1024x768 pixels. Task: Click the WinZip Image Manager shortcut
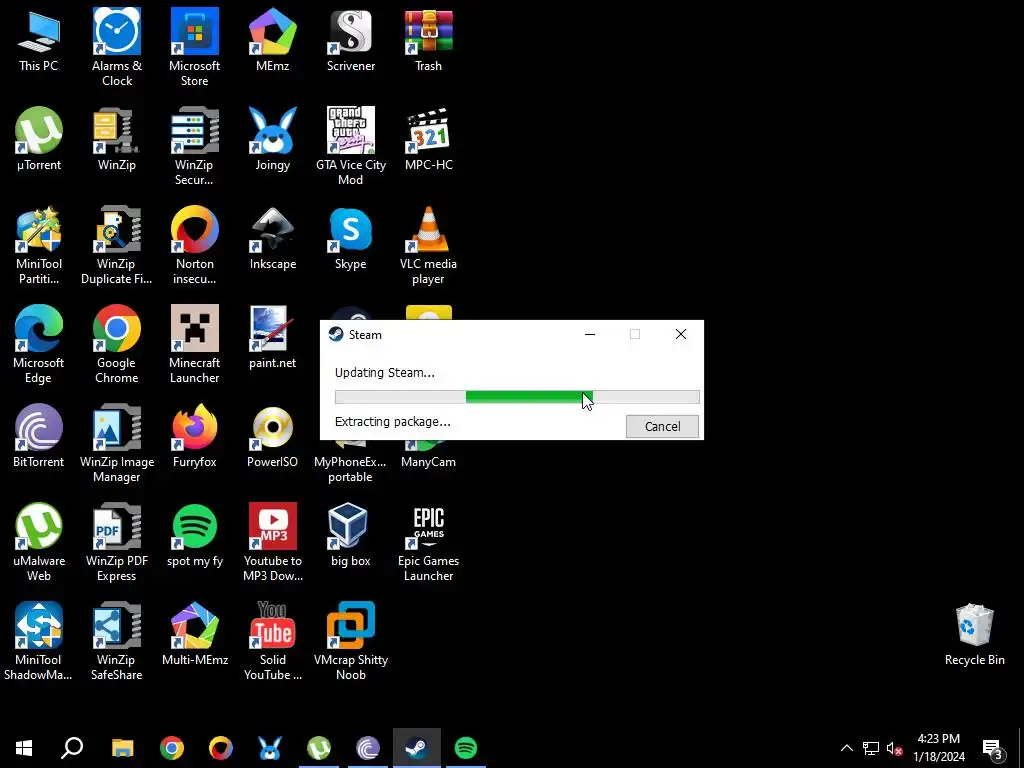pos(117,443)
